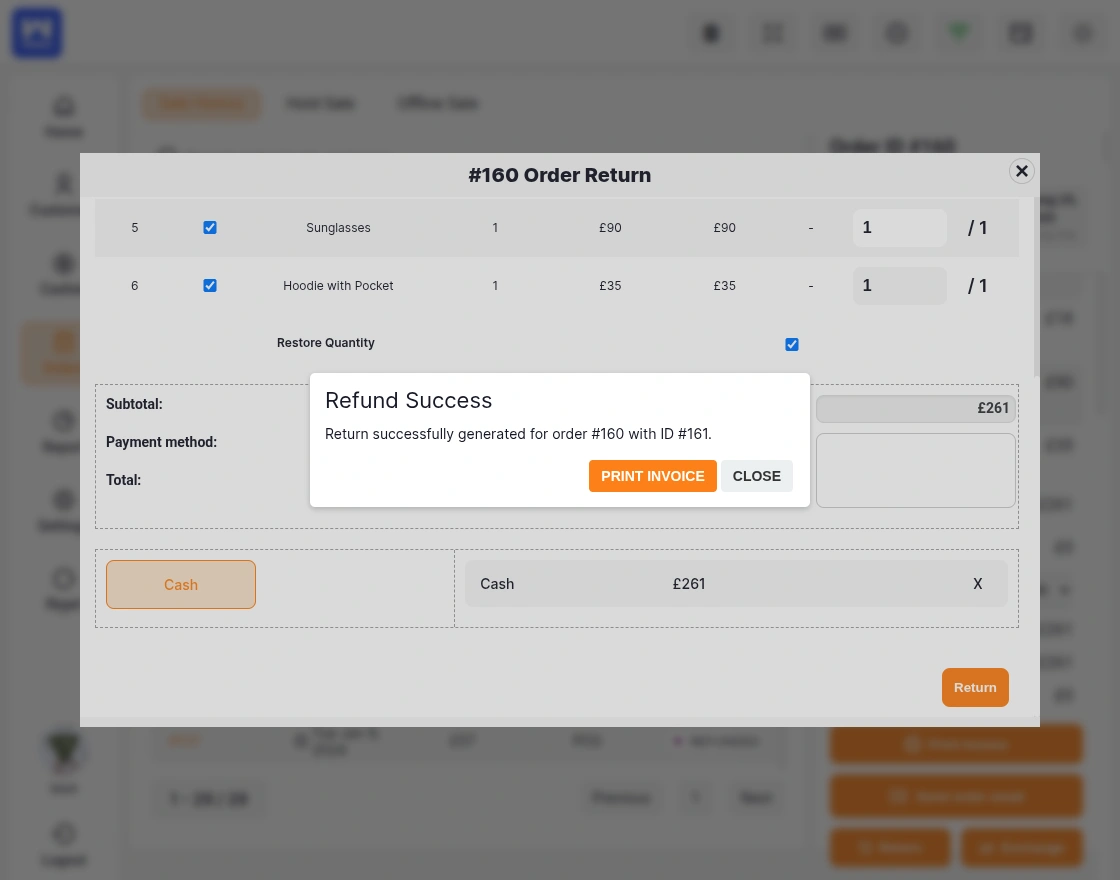Click the Sunglasses return quantity input field
This screenshot has width=1120, height=880.
[x=899, y=228]
